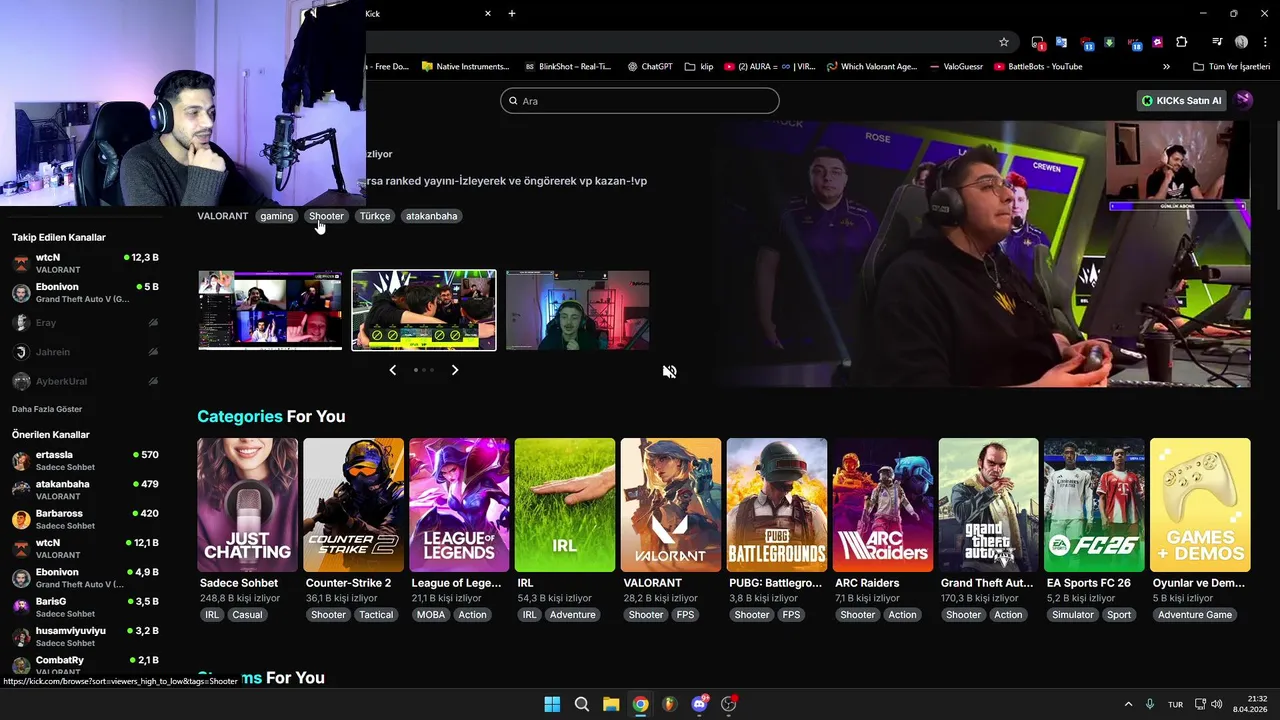Open Windows Start menu

[x=552, y=704]
